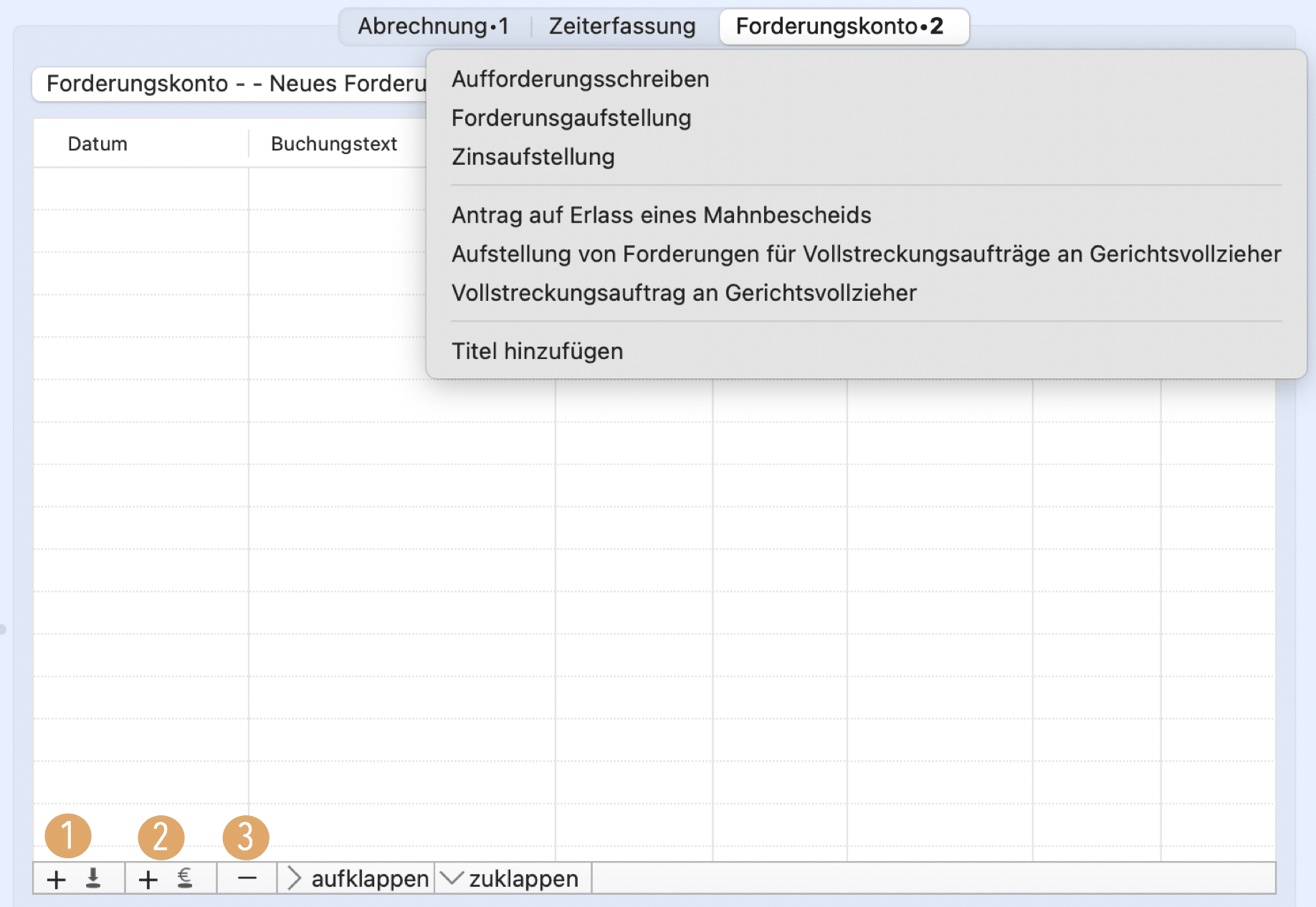Expand rows with aufklappen button

click(356, 878)
